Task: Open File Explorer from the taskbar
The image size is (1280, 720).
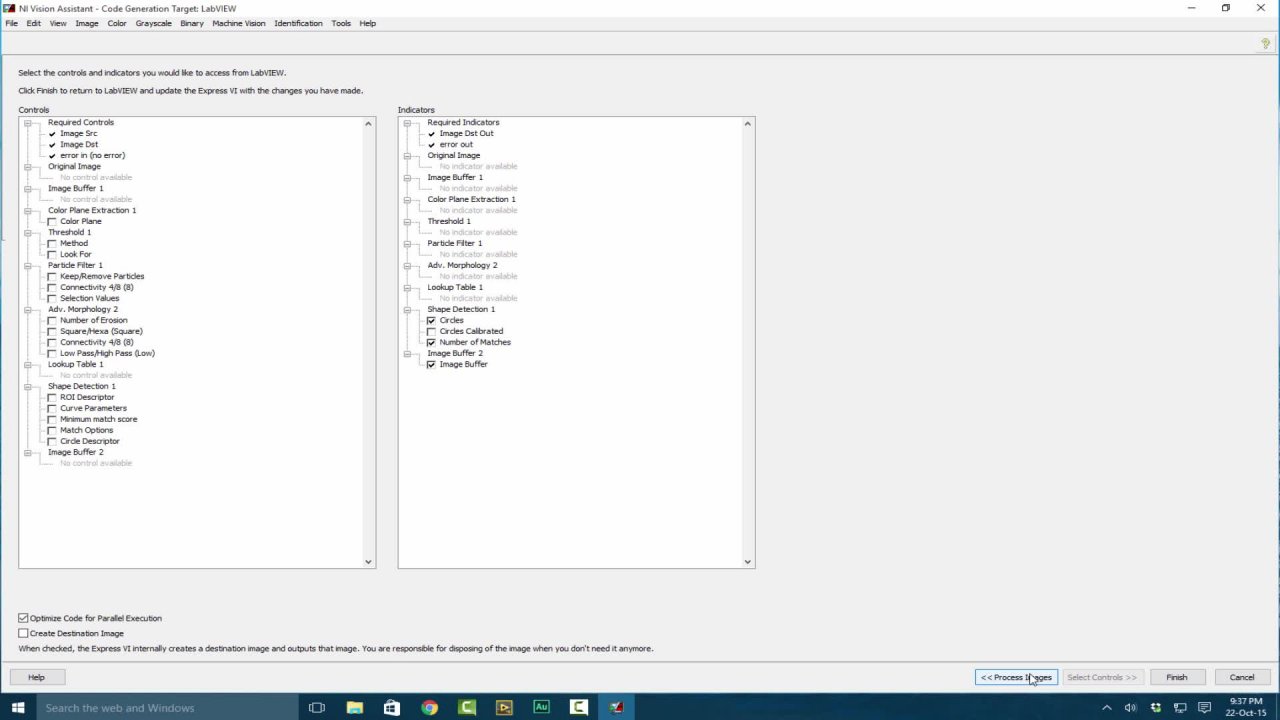Action: tap(355, 707)
